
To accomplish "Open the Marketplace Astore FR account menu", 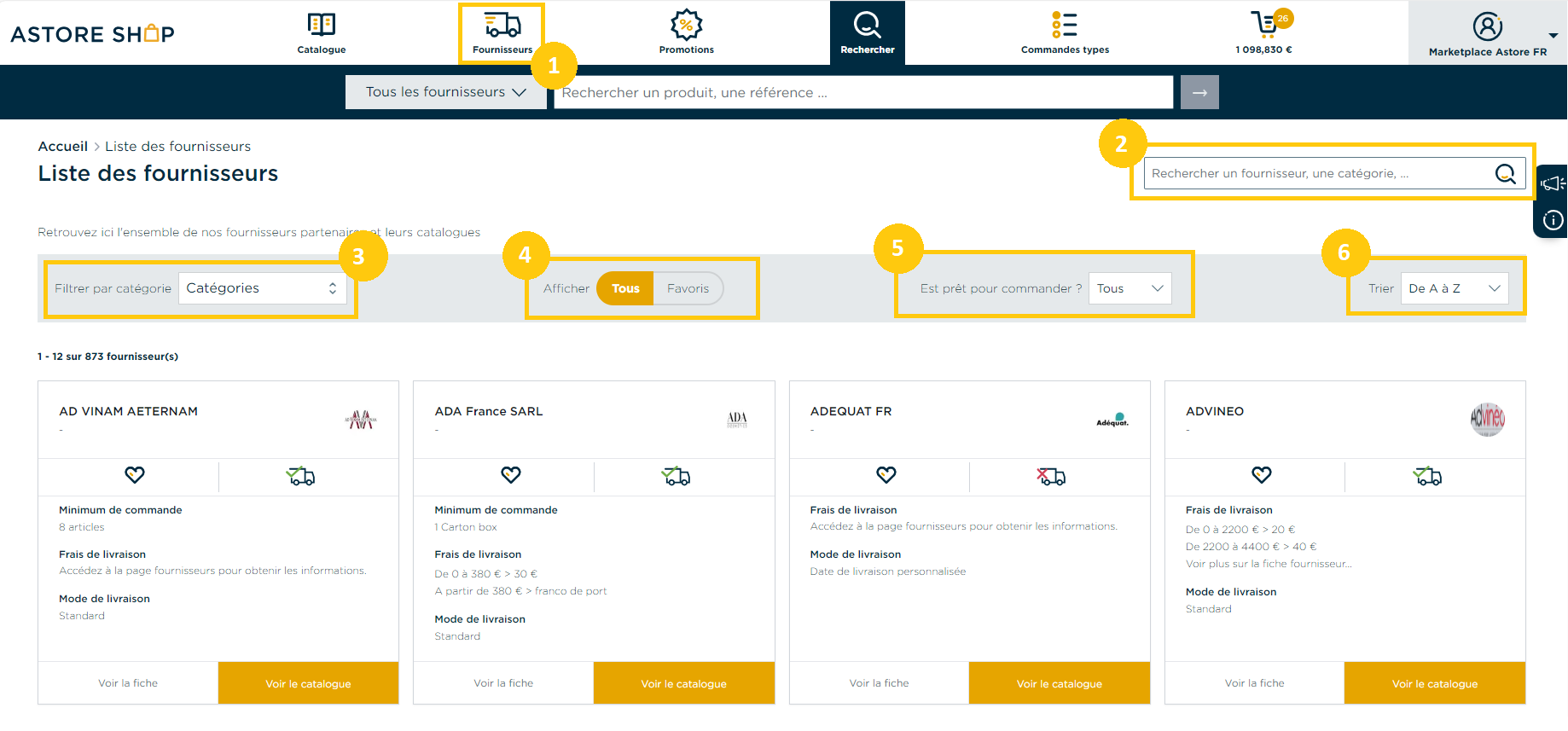I will pos(1488,33).
